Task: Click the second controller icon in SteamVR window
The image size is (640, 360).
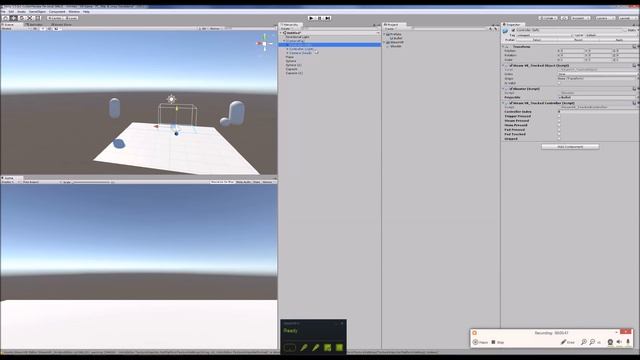Action: click(x=316, y=348)
